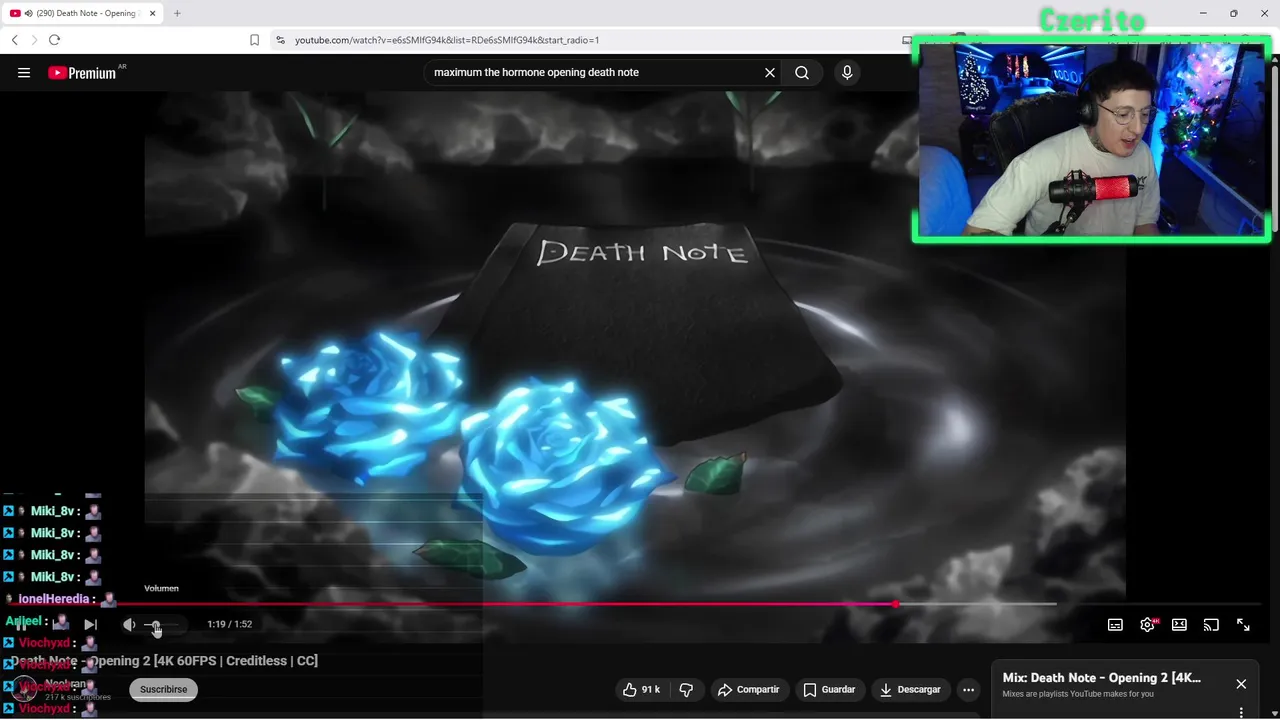1280x720 pixels.
Task: Click the video title Death Note - Opening 2
Action: click(165, 661)
